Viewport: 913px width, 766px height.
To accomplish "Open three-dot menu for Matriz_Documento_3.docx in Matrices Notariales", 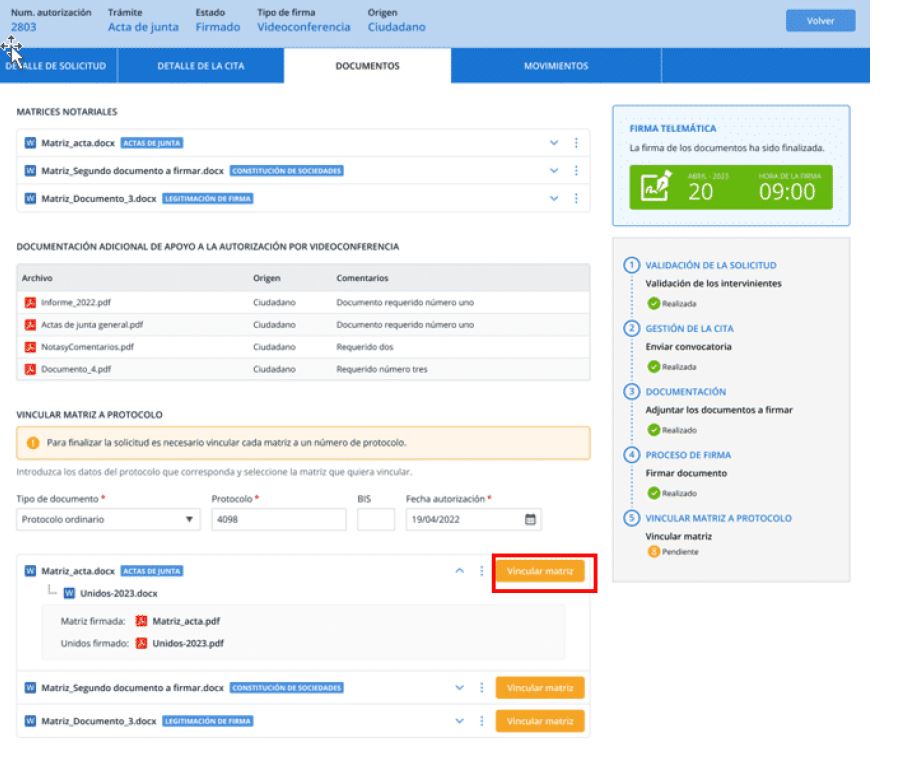I will (x=576, y=198).
